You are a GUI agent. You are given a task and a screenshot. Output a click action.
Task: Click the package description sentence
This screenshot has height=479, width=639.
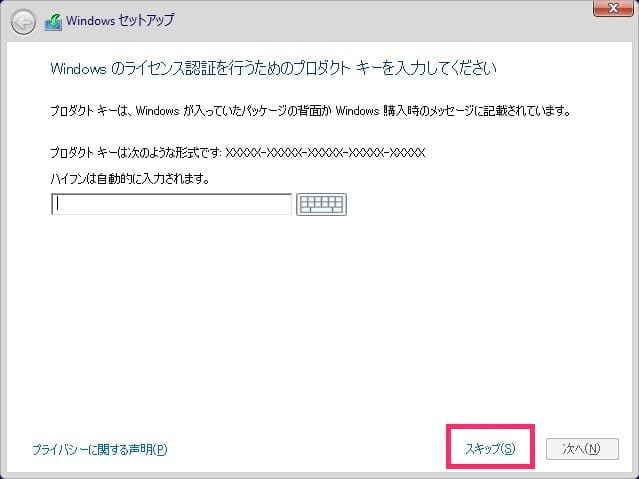coord(317,109)
